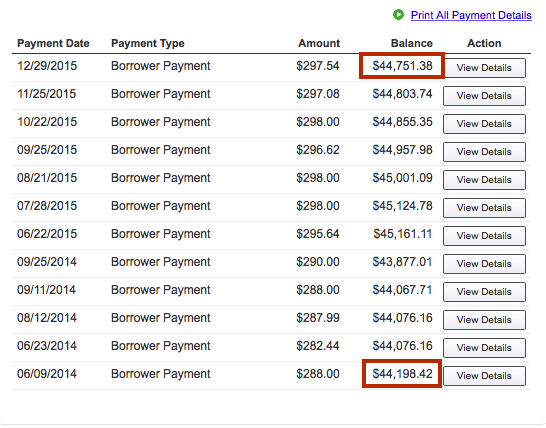
Task: Select the date 06/09/2014
Action: (47, 374)
